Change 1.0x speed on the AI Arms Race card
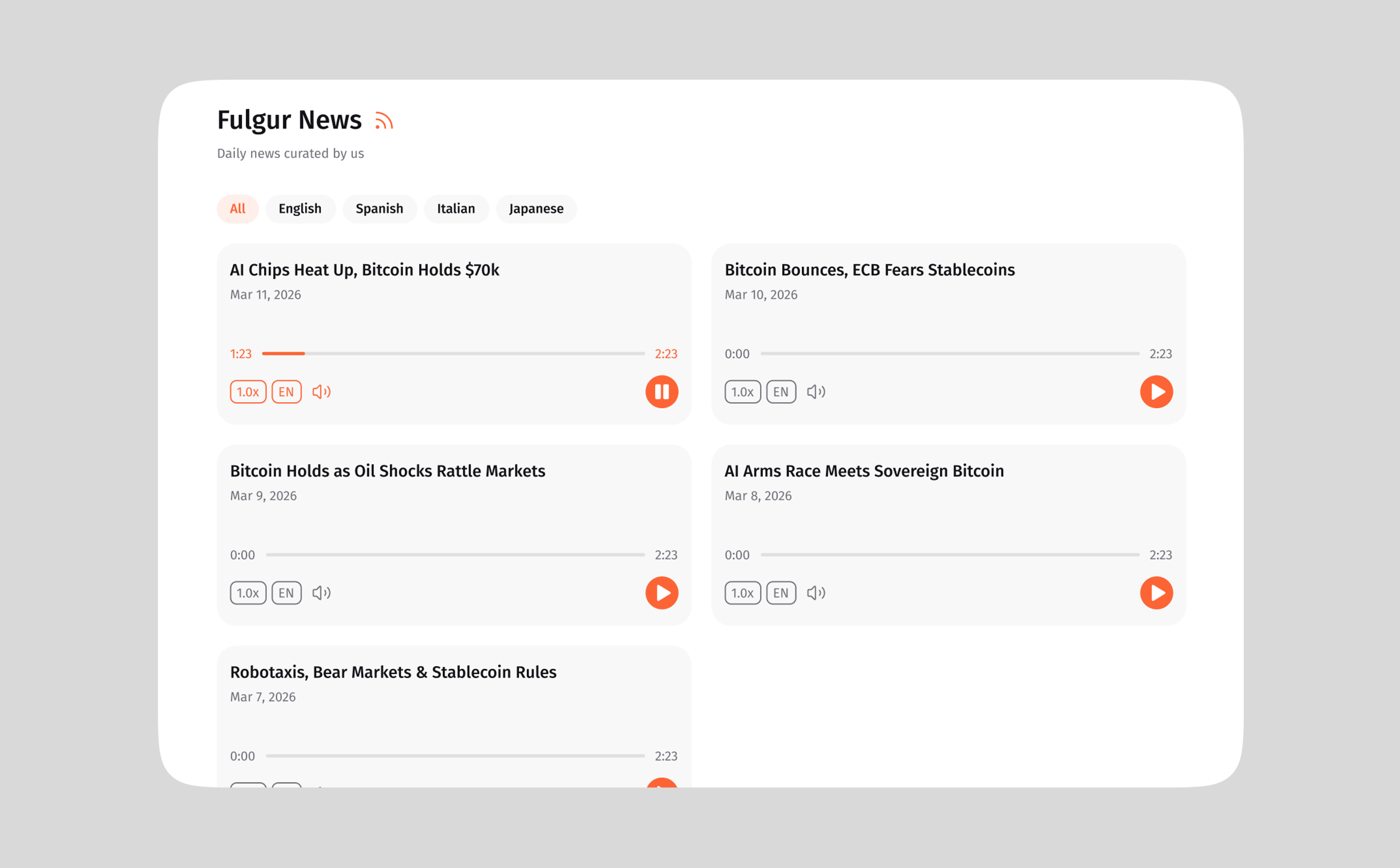Screen dimensions: 1400x868 [742, 592]
